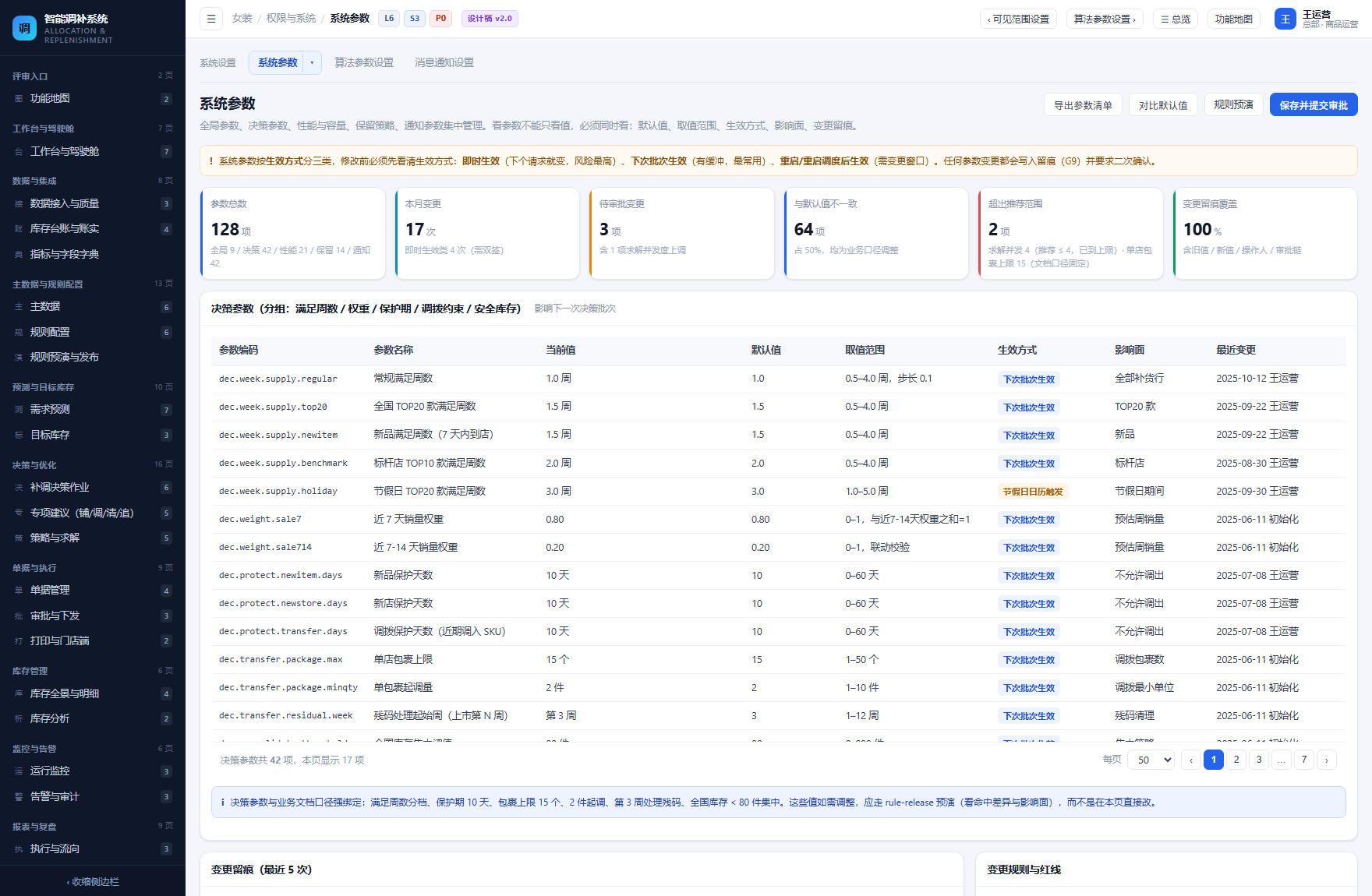Click the 账 glyph icon beside 库存台账与账实
The width and height of the screenshot is (1372, 896).
(19, 229)
